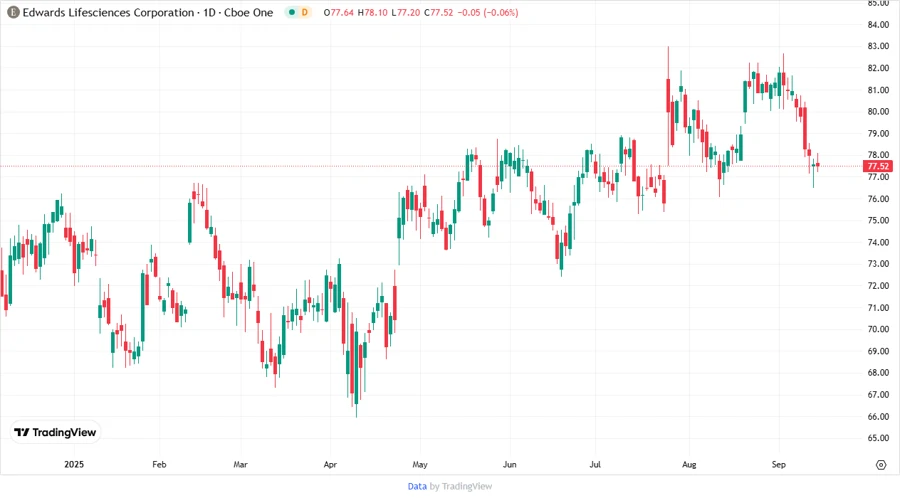Click the May time axis label
The width and height of the screenshot is (900, 498).
(420, 464)
